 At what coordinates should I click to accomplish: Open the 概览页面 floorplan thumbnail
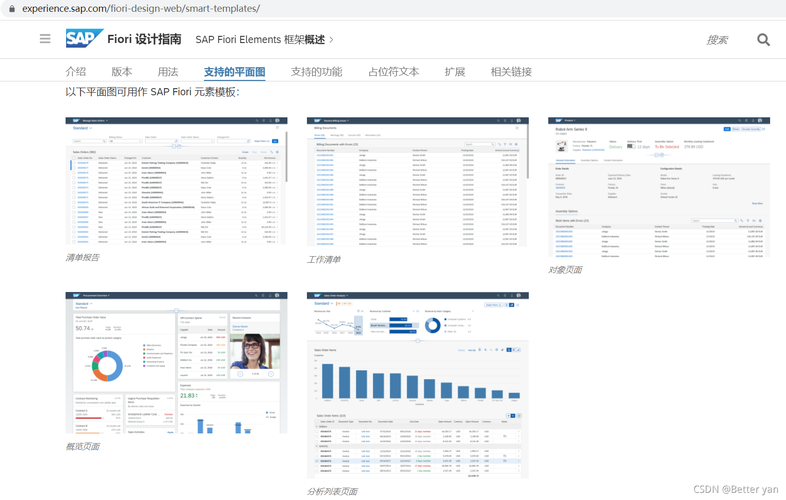click(176, 363)
